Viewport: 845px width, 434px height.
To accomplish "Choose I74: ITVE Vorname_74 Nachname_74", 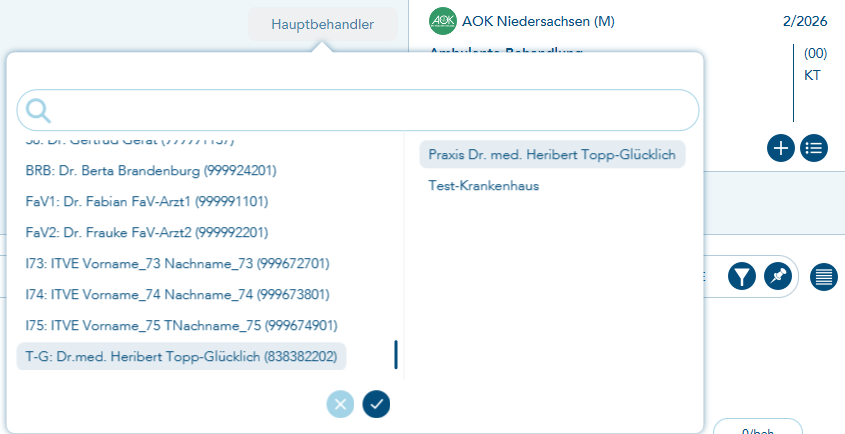I will (177, 294).
